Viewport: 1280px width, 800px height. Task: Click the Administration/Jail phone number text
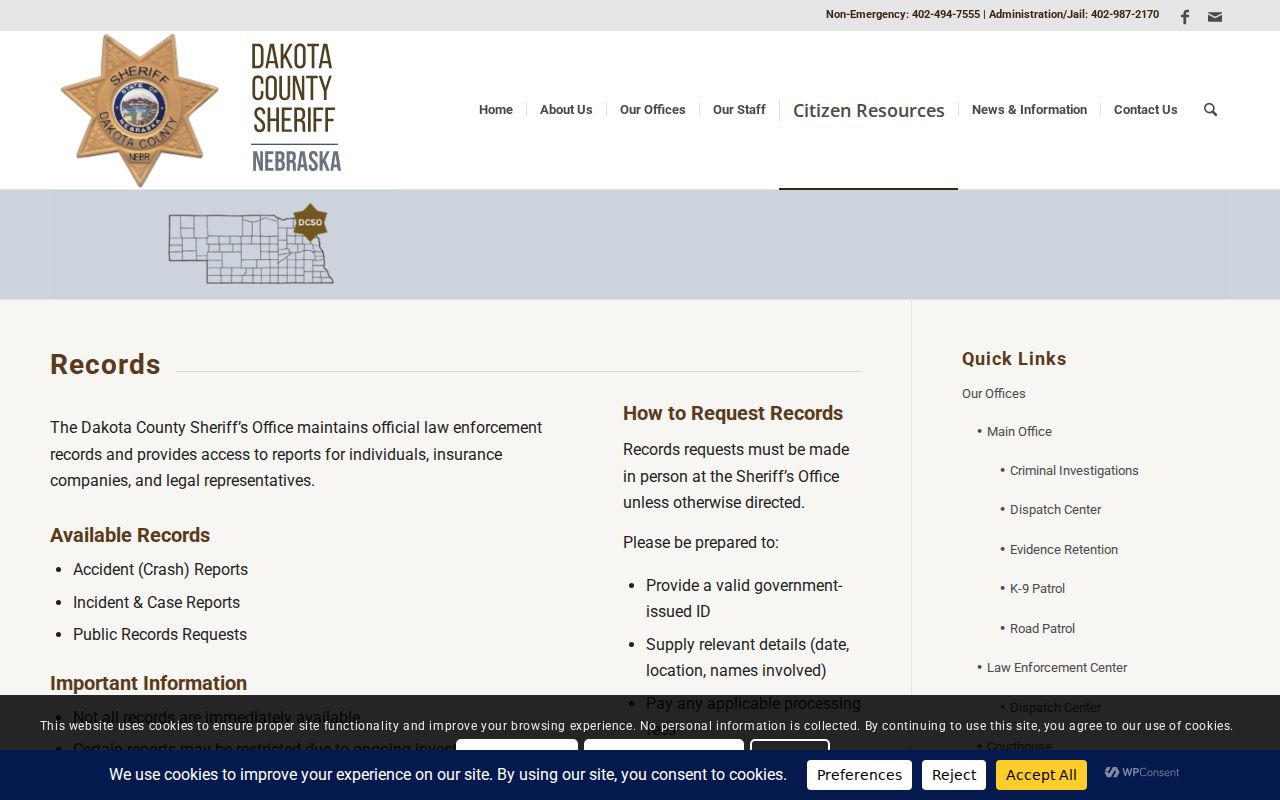(1074, 15)
